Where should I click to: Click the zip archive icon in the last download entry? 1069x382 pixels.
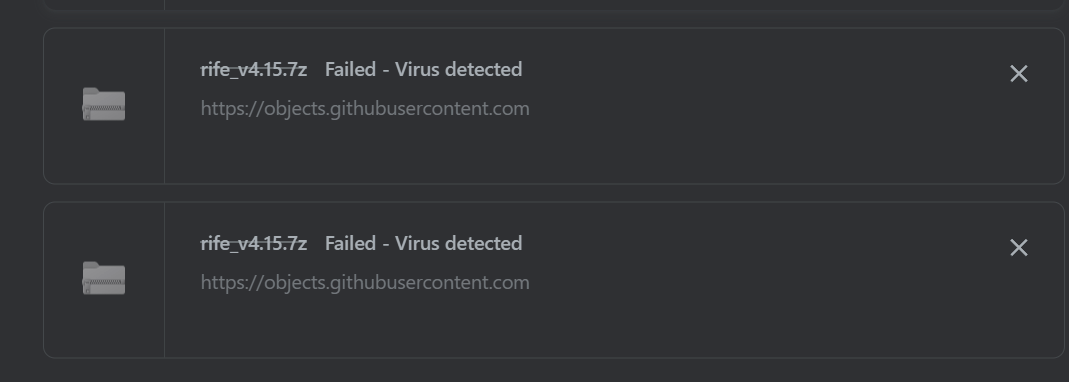[104, 278]
